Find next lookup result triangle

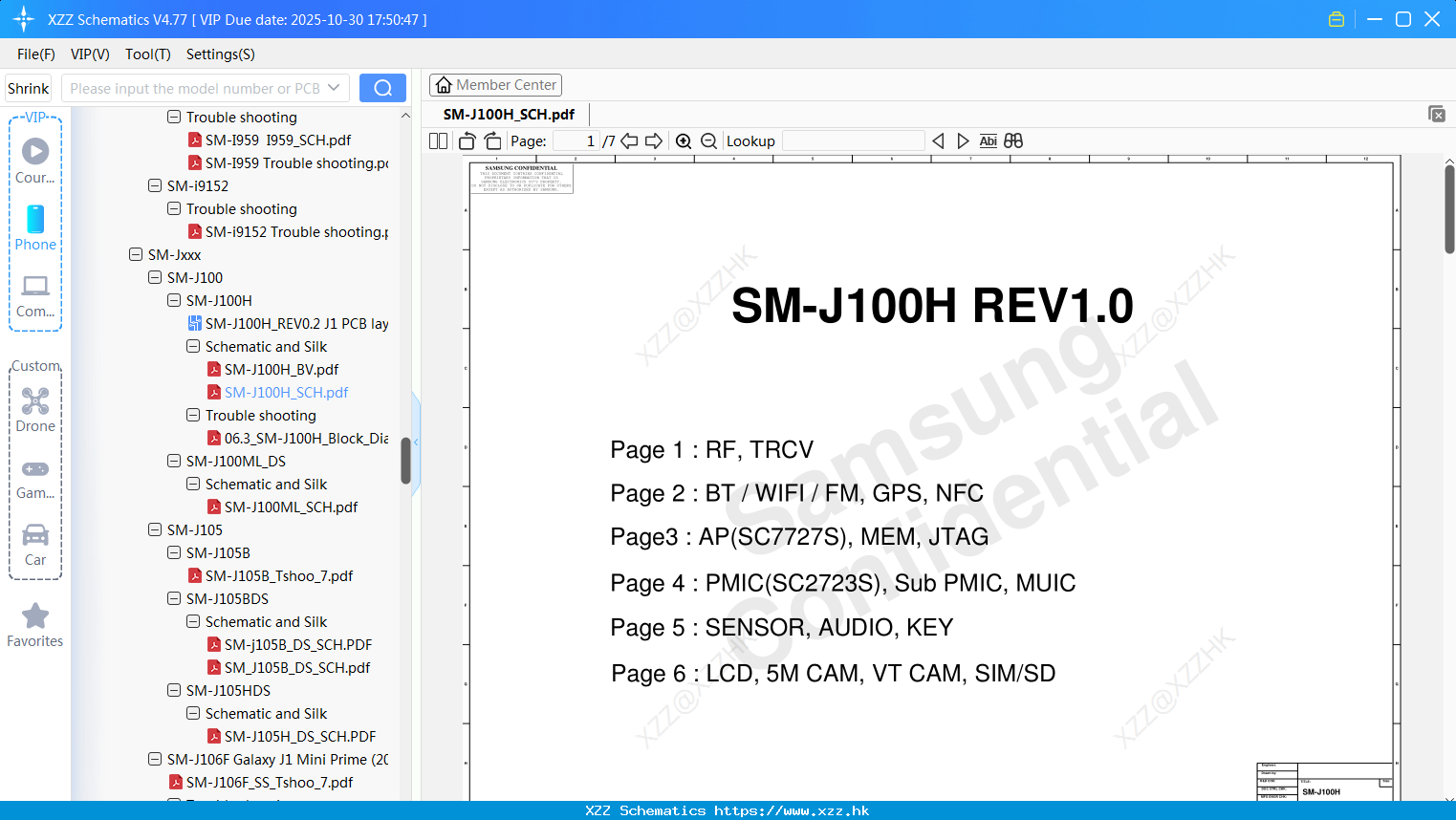[963, 141]
